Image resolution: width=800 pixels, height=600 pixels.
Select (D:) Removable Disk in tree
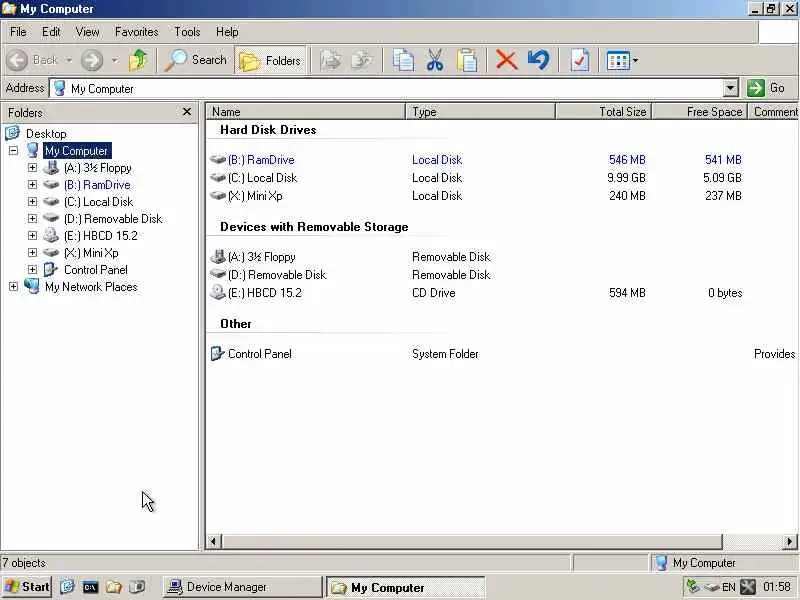pos(113,219)
